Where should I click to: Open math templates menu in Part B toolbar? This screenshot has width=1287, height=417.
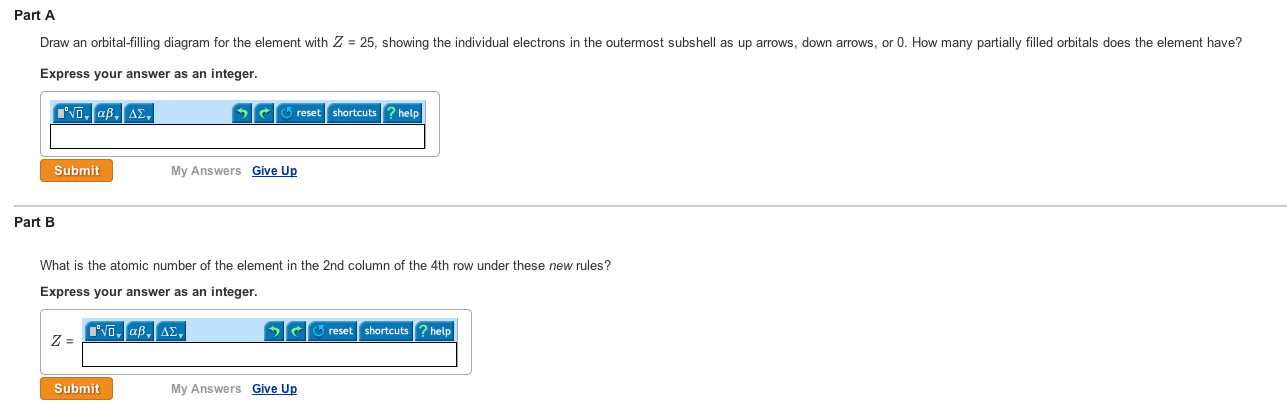[x=105, y=331]
